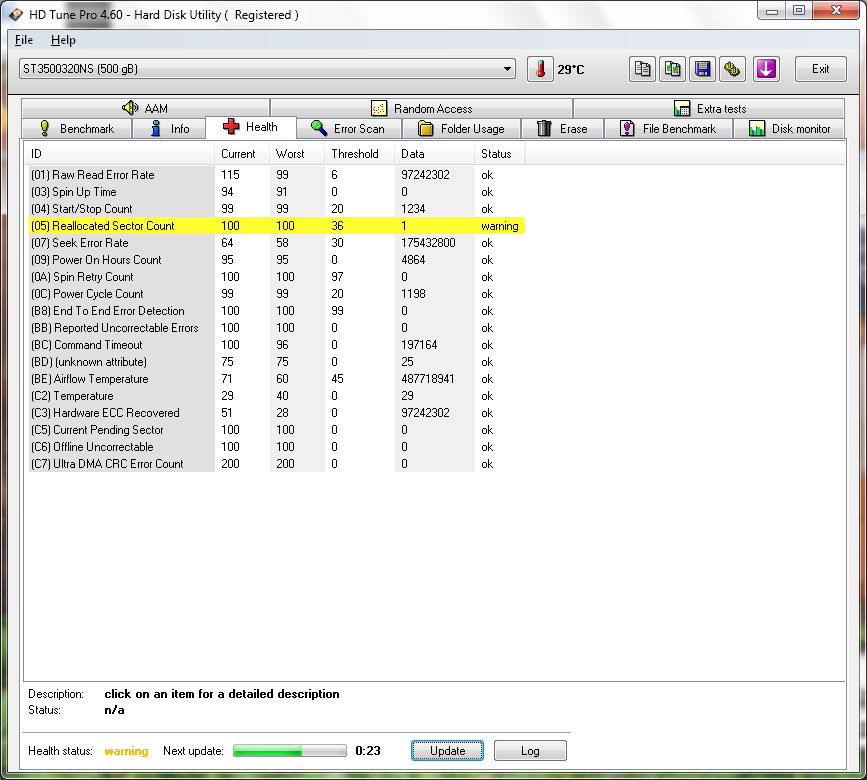Click the Status column header
This screenshot has width=867, height=780.
point(500,154)
